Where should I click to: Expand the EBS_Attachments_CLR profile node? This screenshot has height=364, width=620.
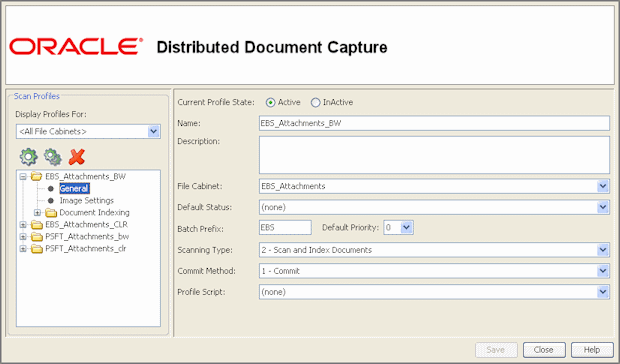23,225
